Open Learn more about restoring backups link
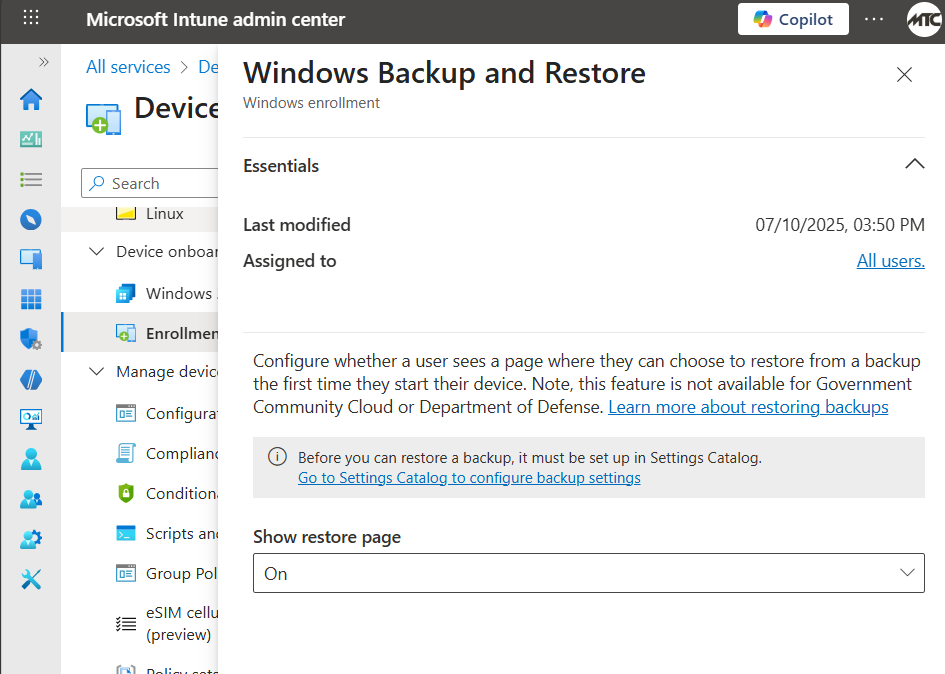The height and width of the screenshot is (674, 945). point(748,407)
